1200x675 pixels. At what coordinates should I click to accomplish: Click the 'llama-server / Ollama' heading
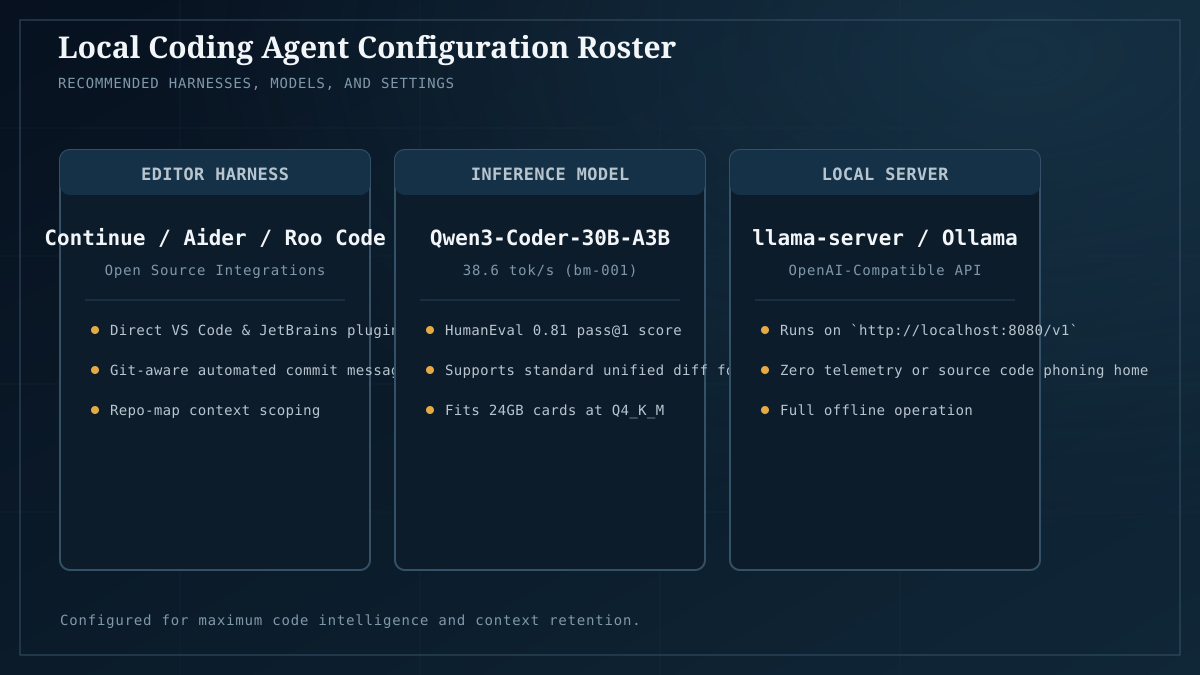[x=885, y=238]
